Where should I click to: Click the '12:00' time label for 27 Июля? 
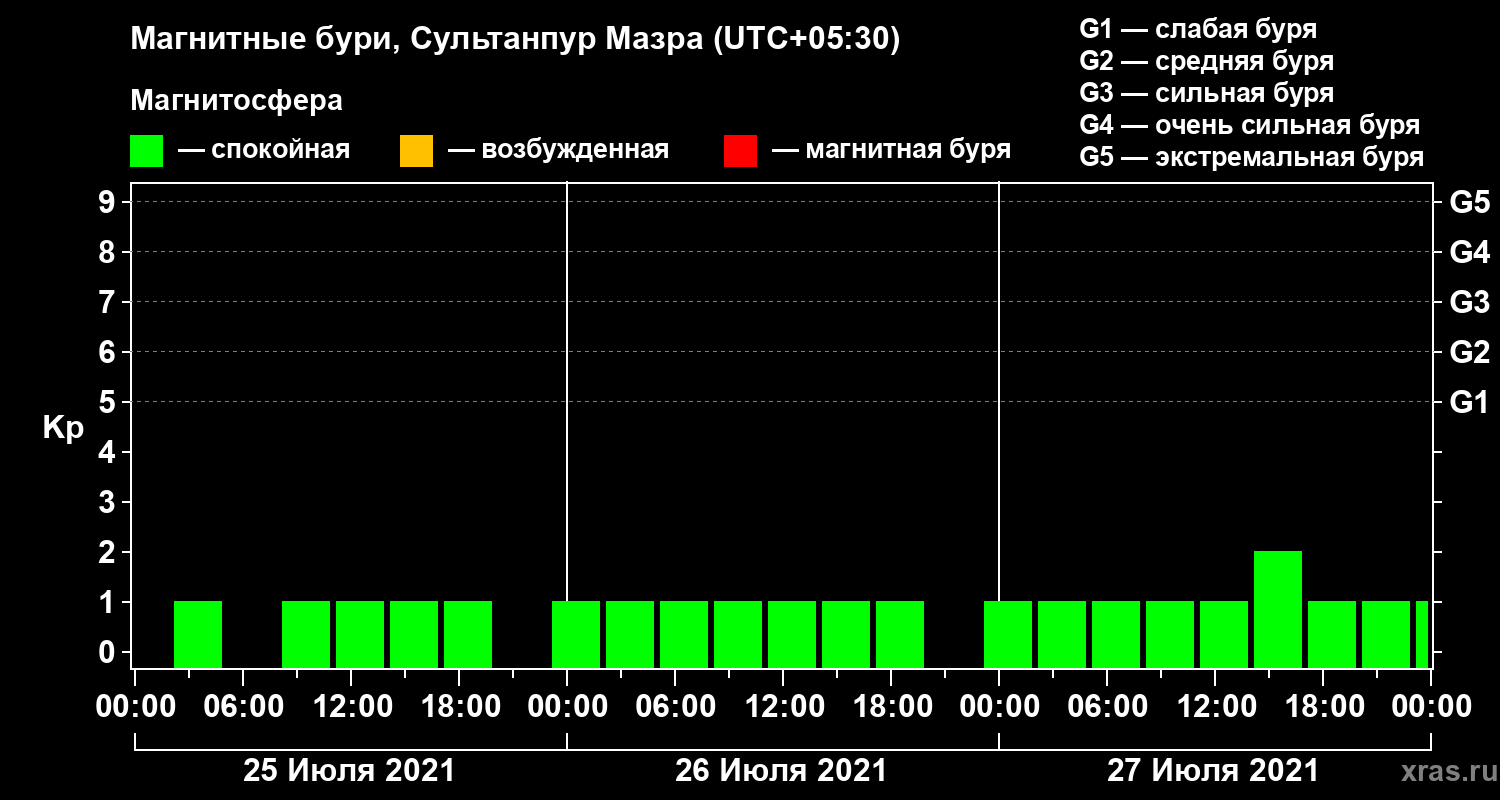point(1215,707)
